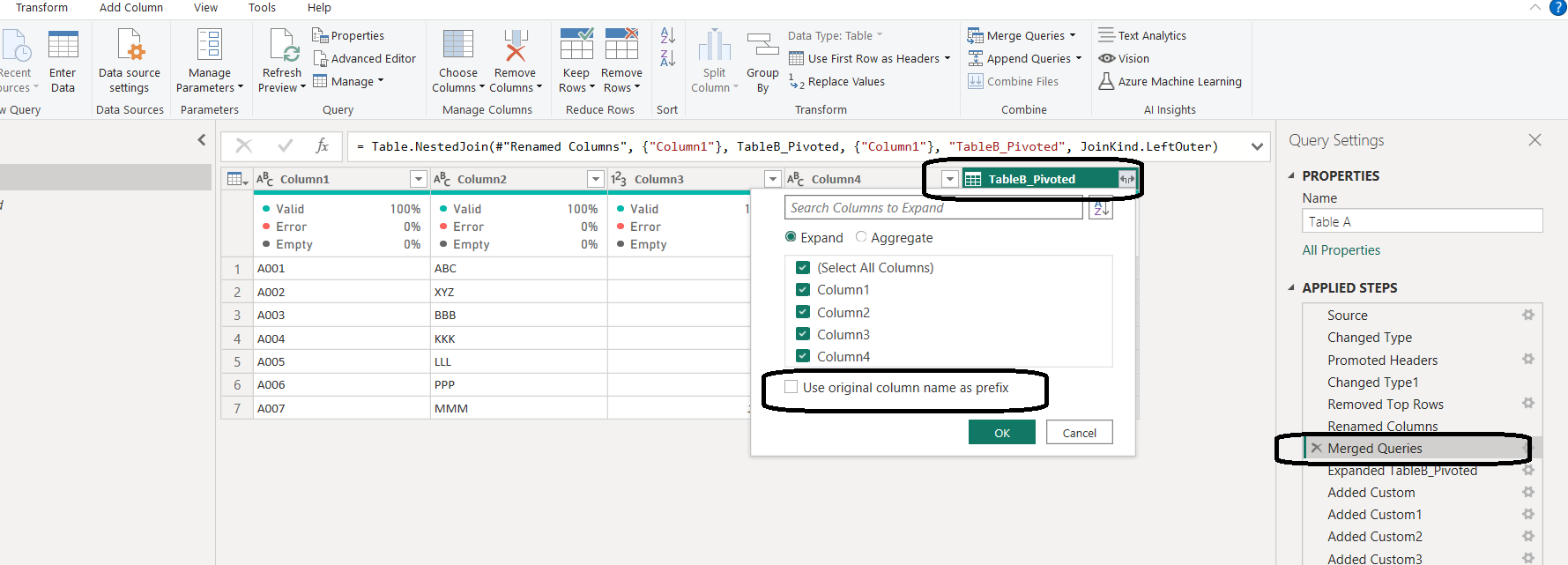
Task: Expand the formula bar chevron
Action: 1257,146
